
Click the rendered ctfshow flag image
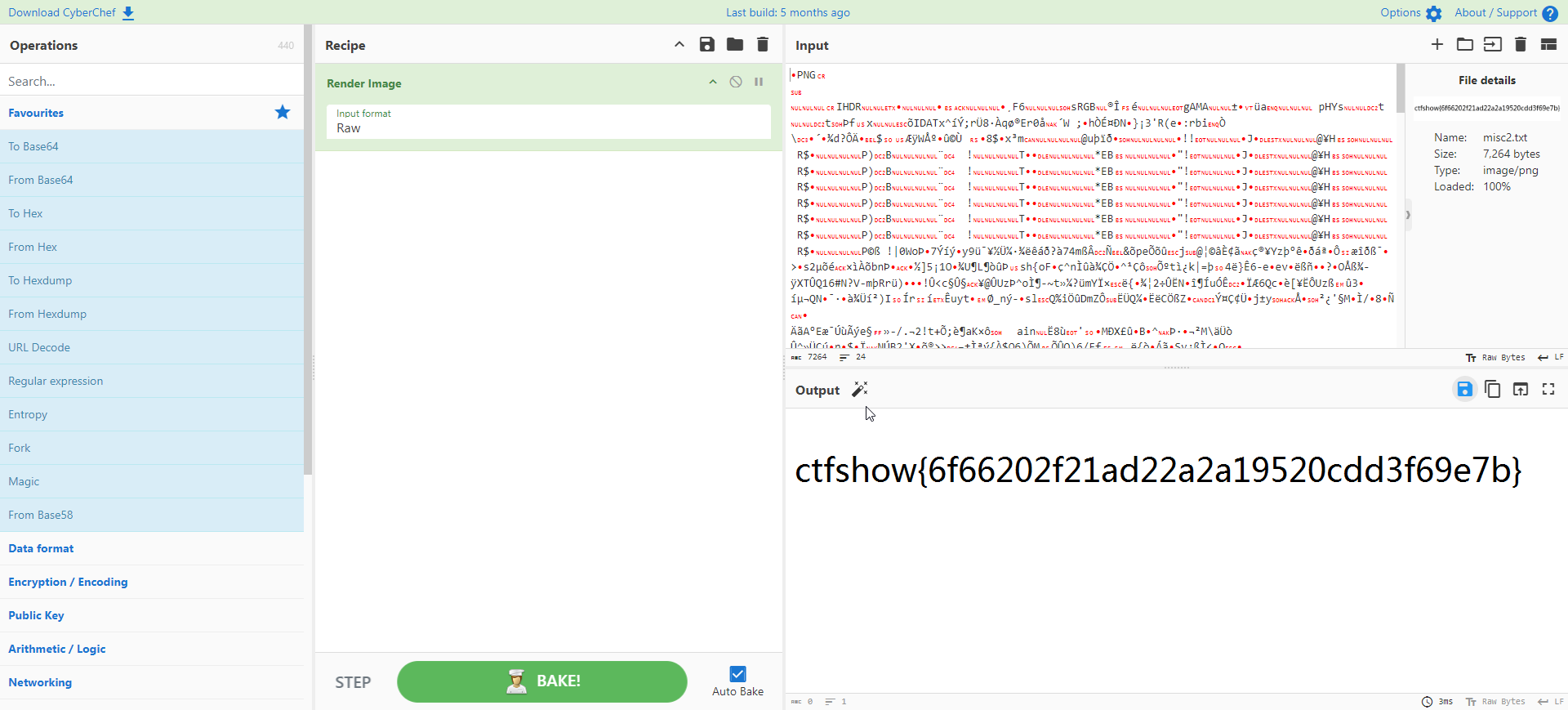tap(1159, 470)
